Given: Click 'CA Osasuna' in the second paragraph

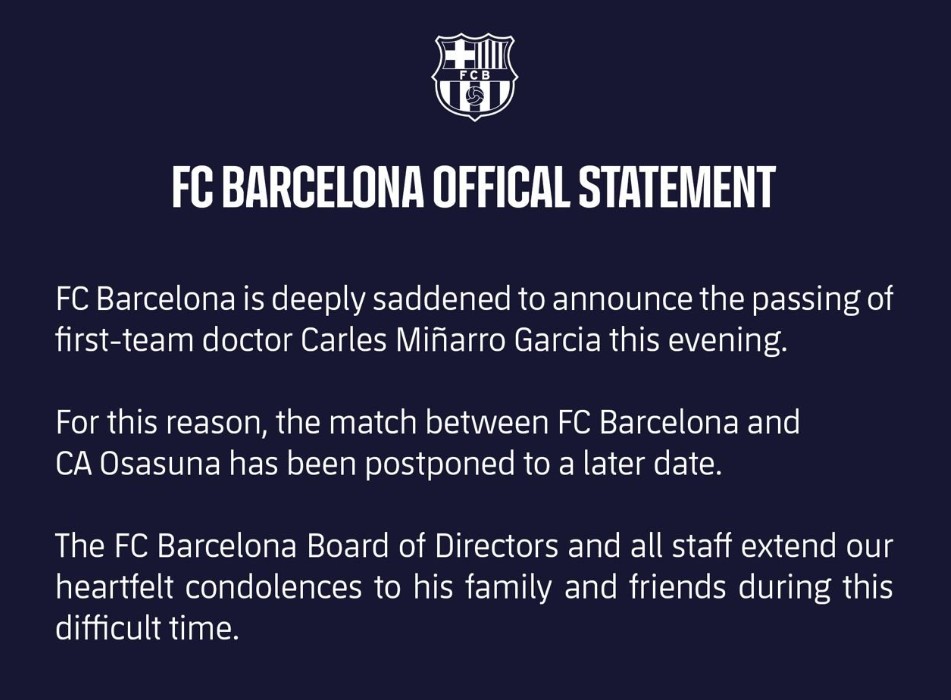Looking at the screenshot, I should pyautogui.click(x=138, y=464).
